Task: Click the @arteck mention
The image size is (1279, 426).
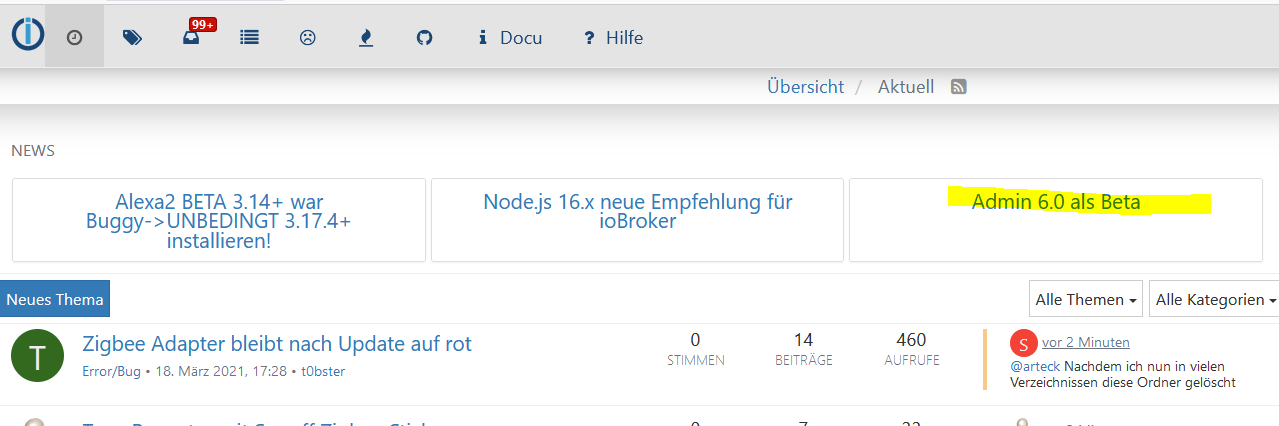Action: tap(1035, 366)
